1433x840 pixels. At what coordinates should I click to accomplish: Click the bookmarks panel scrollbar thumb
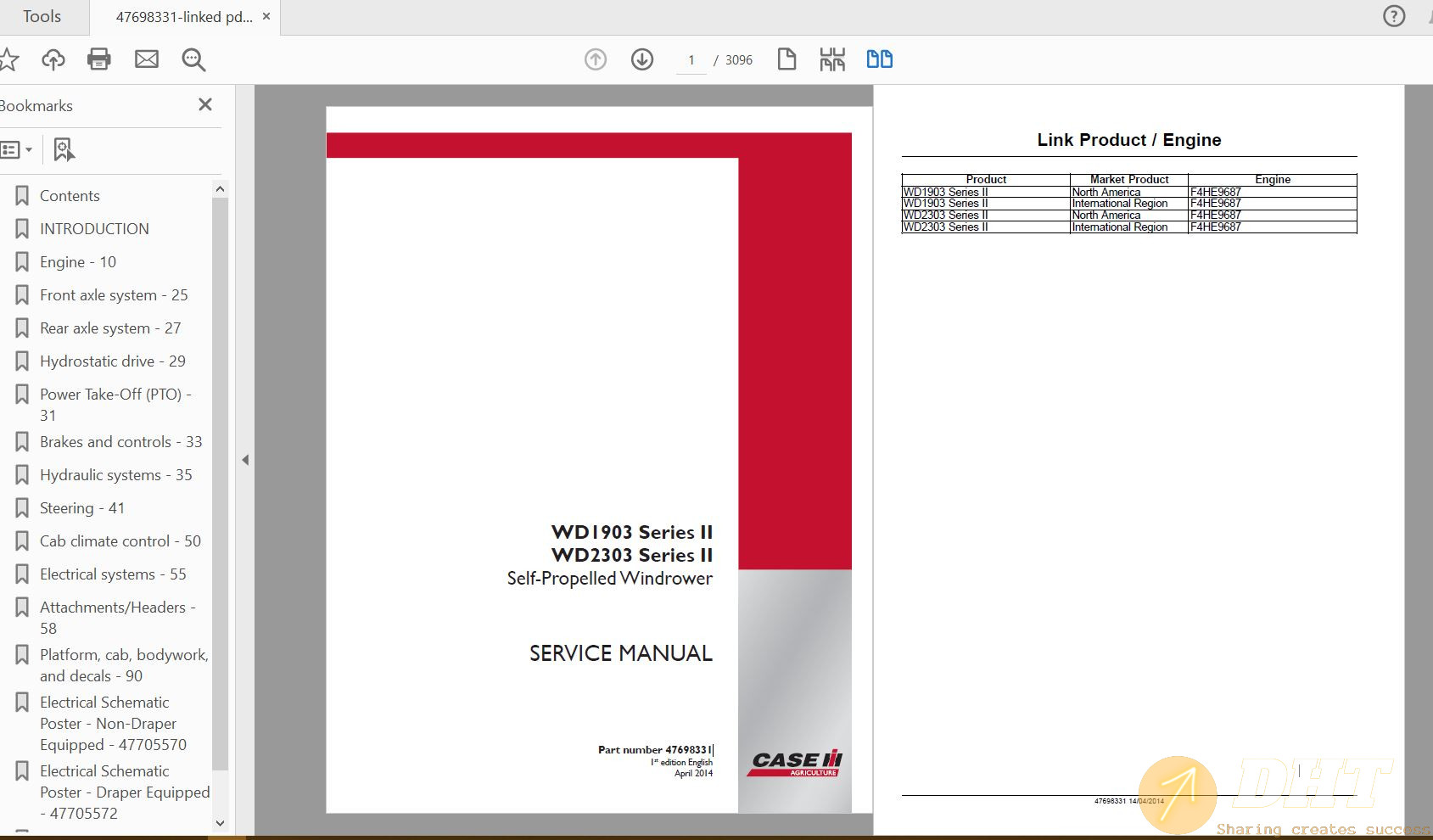pos(220,484)
